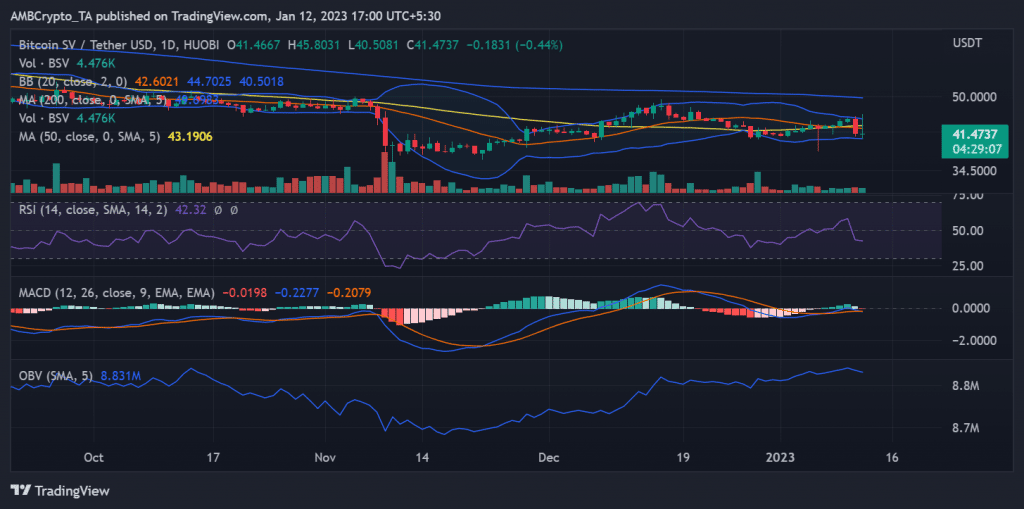
Task: Click the Bollinger basis value 42.6021
Action: tap(158, 82)
